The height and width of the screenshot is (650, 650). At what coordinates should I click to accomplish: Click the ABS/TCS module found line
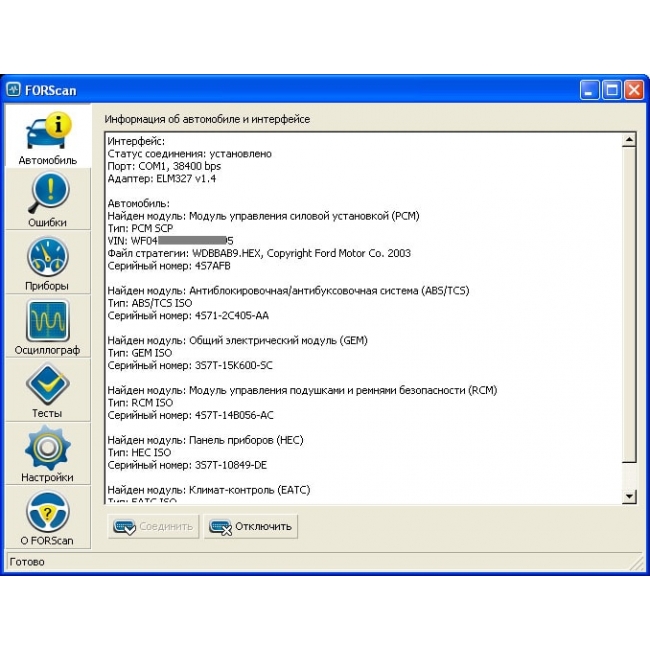(288, 291)
